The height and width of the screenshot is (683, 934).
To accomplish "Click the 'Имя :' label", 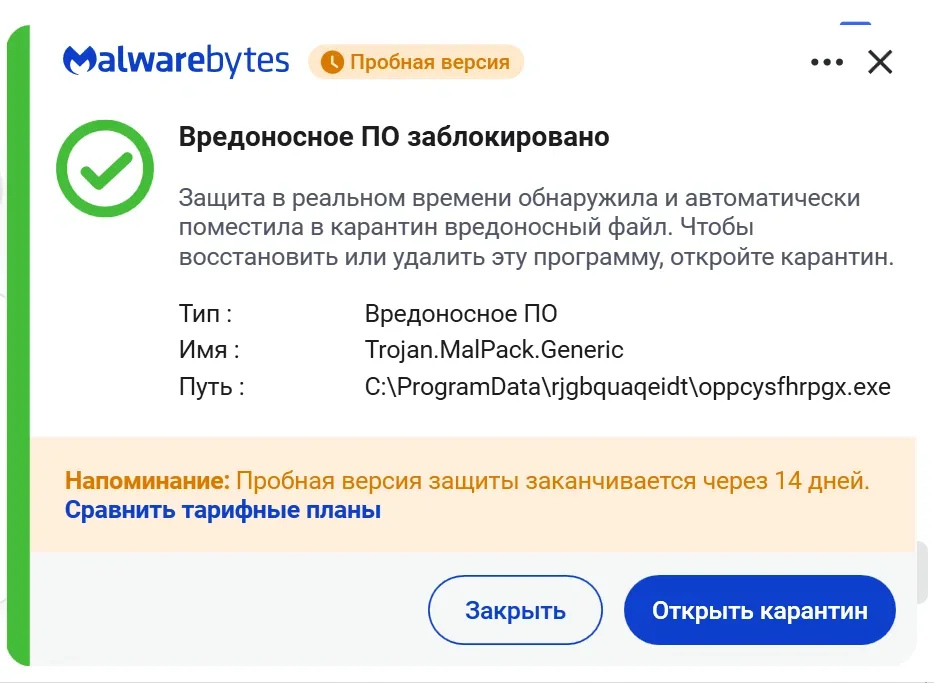I will [208, 350].
